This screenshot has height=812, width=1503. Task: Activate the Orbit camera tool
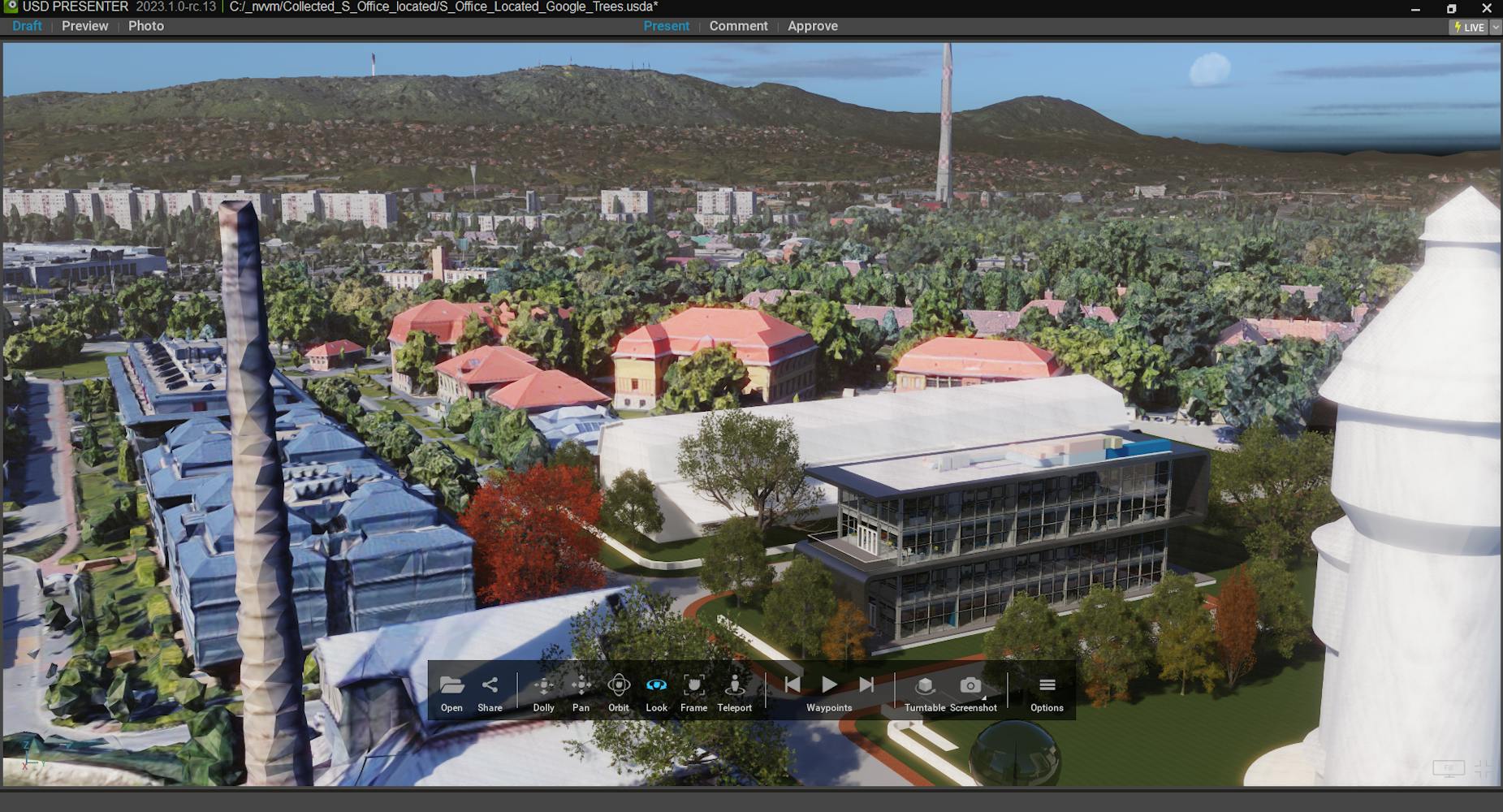coord(619,686)
